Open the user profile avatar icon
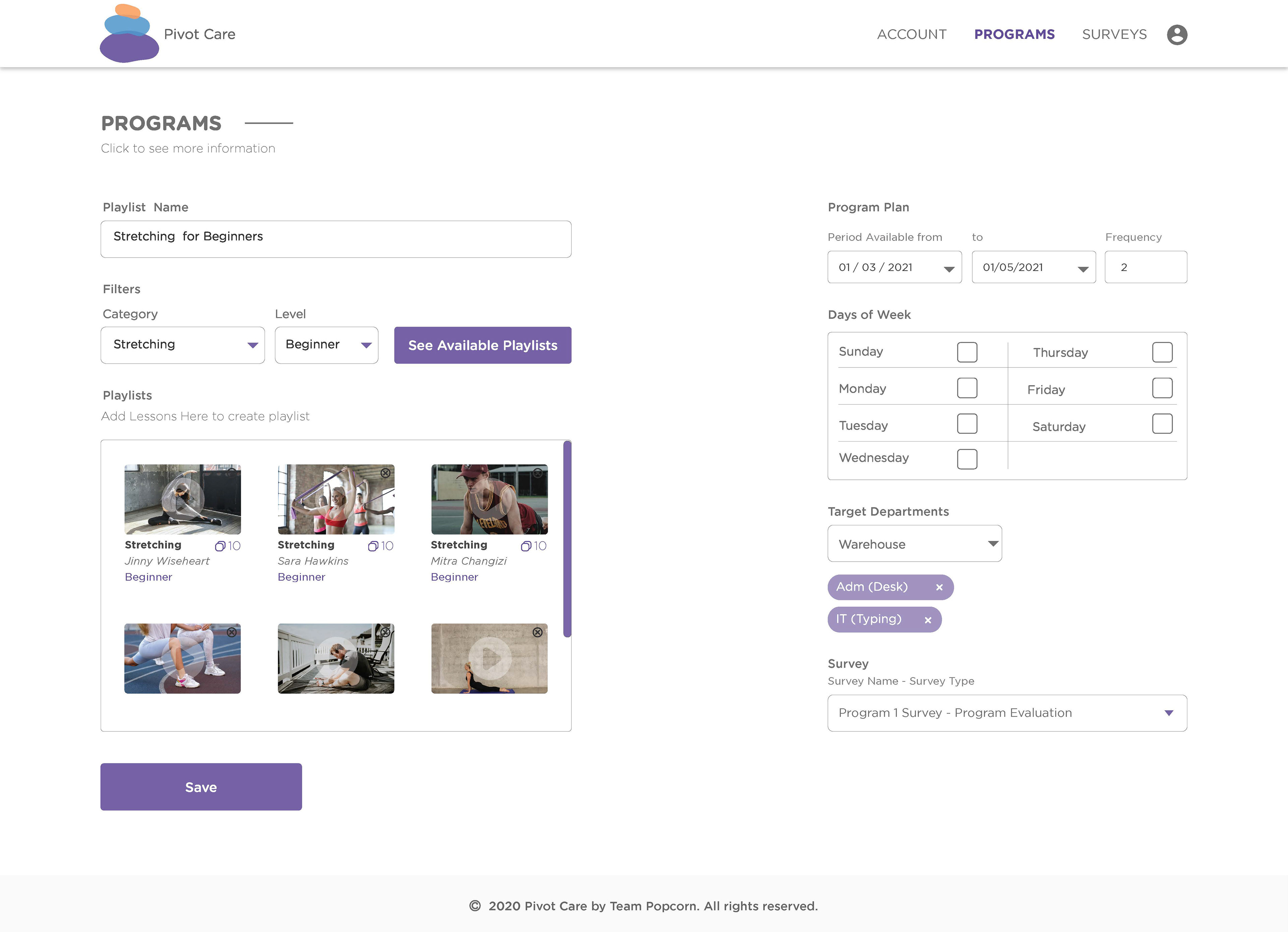The height and width of the screenshot is (932, 1288). [1177, 35]
